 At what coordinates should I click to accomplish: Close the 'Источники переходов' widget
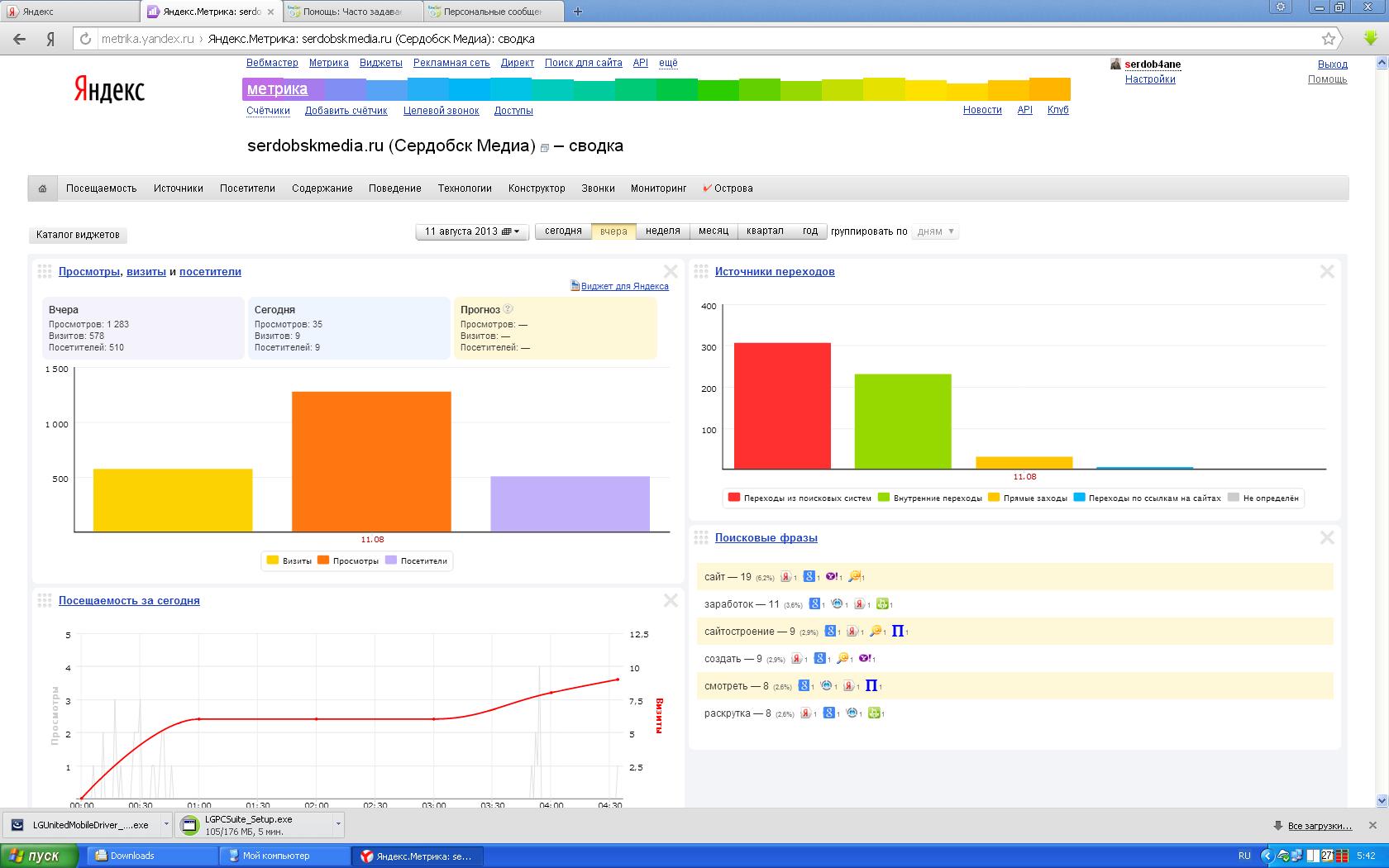click(x=1327, y=271)
